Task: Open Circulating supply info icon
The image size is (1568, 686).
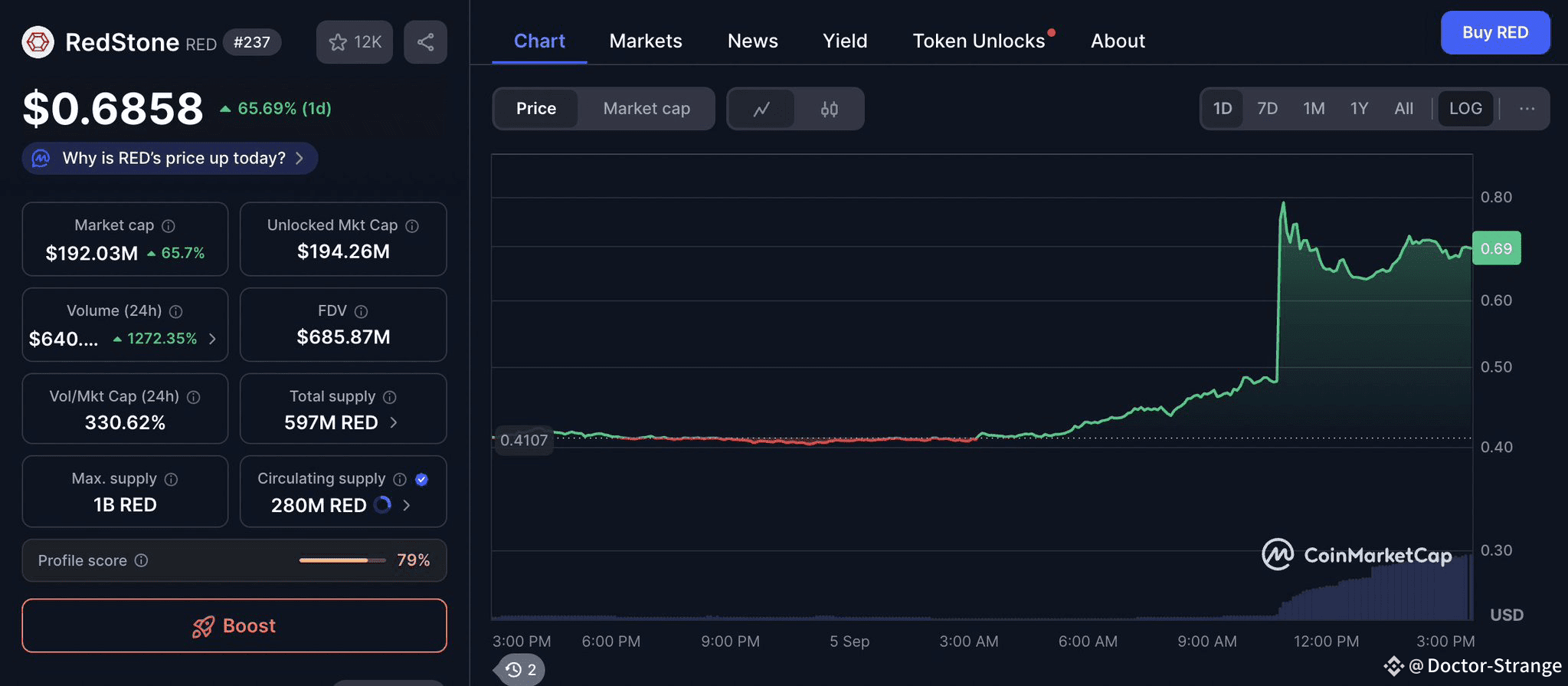Action: tap(400, 479)
